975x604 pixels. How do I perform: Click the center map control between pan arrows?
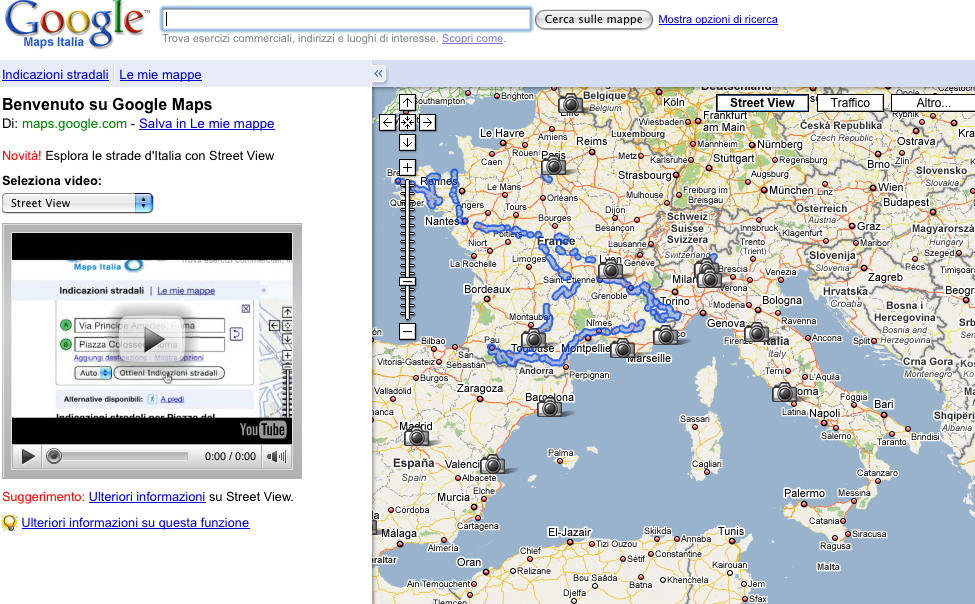coord(407,123)
